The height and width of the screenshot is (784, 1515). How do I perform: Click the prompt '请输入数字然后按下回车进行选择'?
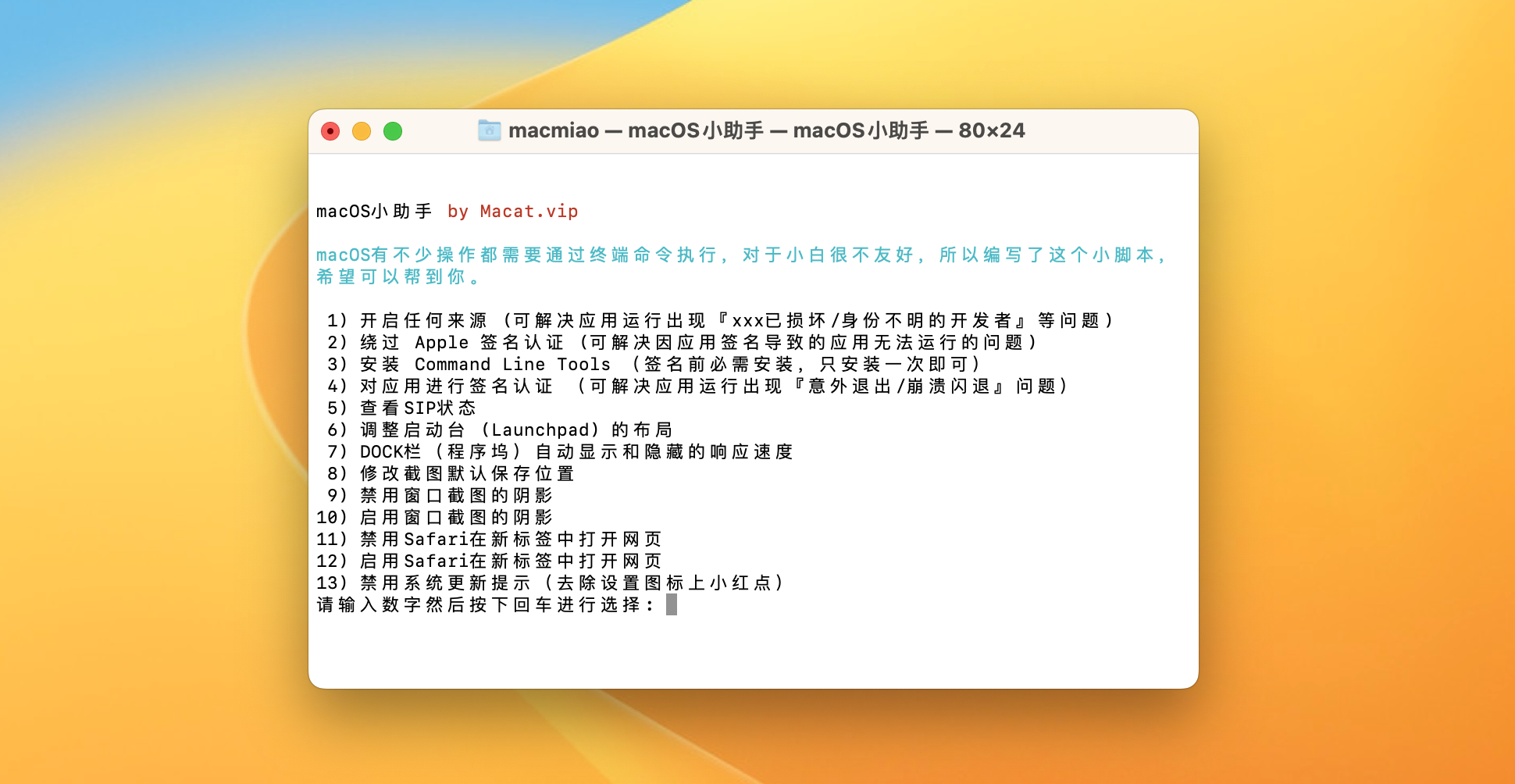tap(485, 605)
